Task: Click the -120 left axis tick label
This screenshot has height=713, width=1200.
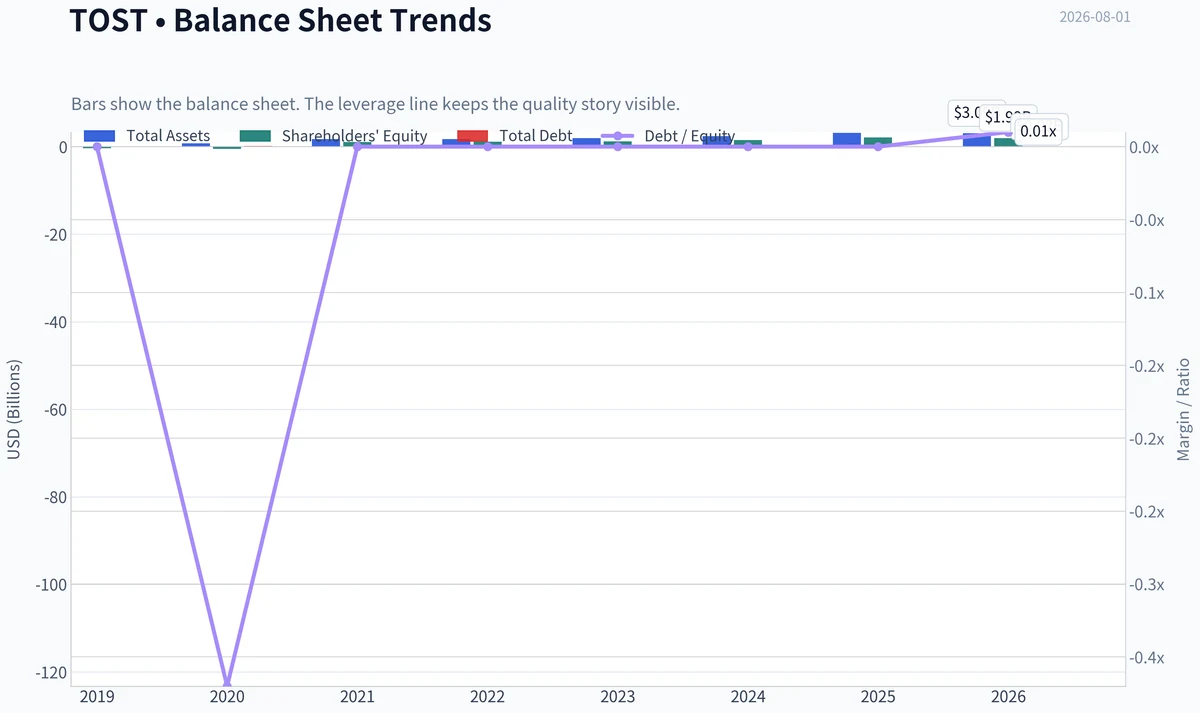Action: [52, 672]
